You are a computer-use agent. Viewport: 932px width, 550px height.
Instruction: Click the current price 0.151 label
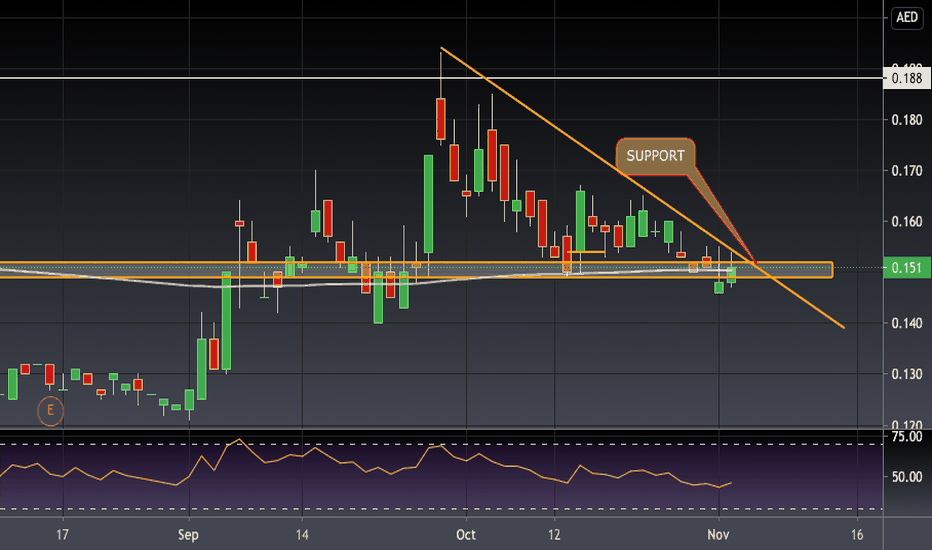(x=906, y=268)
